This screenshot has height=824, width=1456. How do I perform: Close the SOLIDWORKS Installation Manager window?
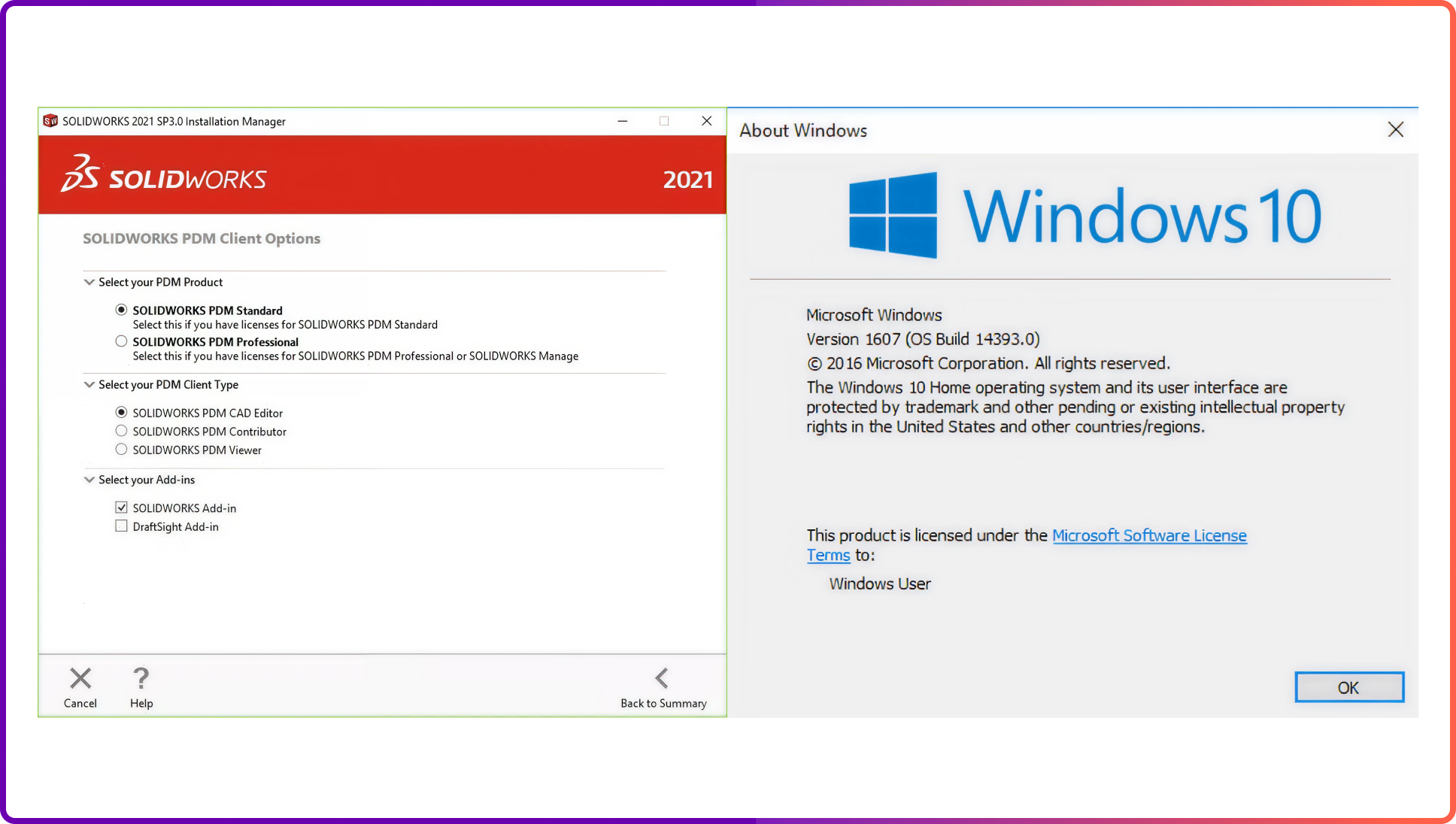click(707, 121)
